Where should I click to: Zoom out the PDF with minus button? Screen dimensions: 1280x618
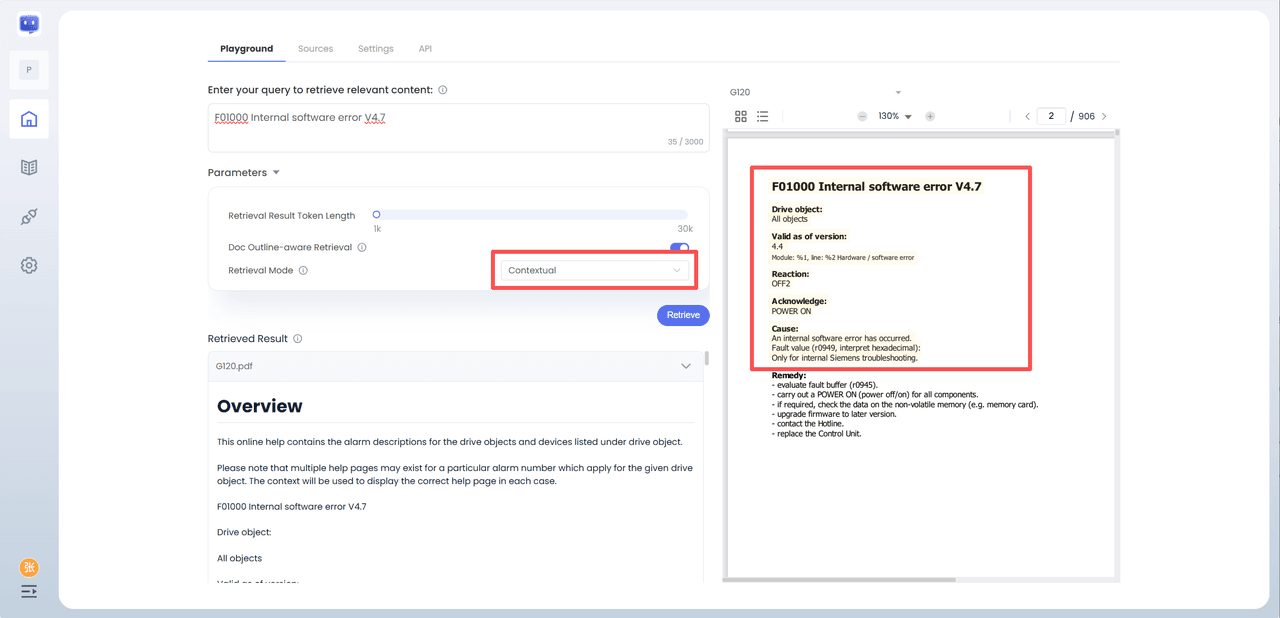point(862,117)
